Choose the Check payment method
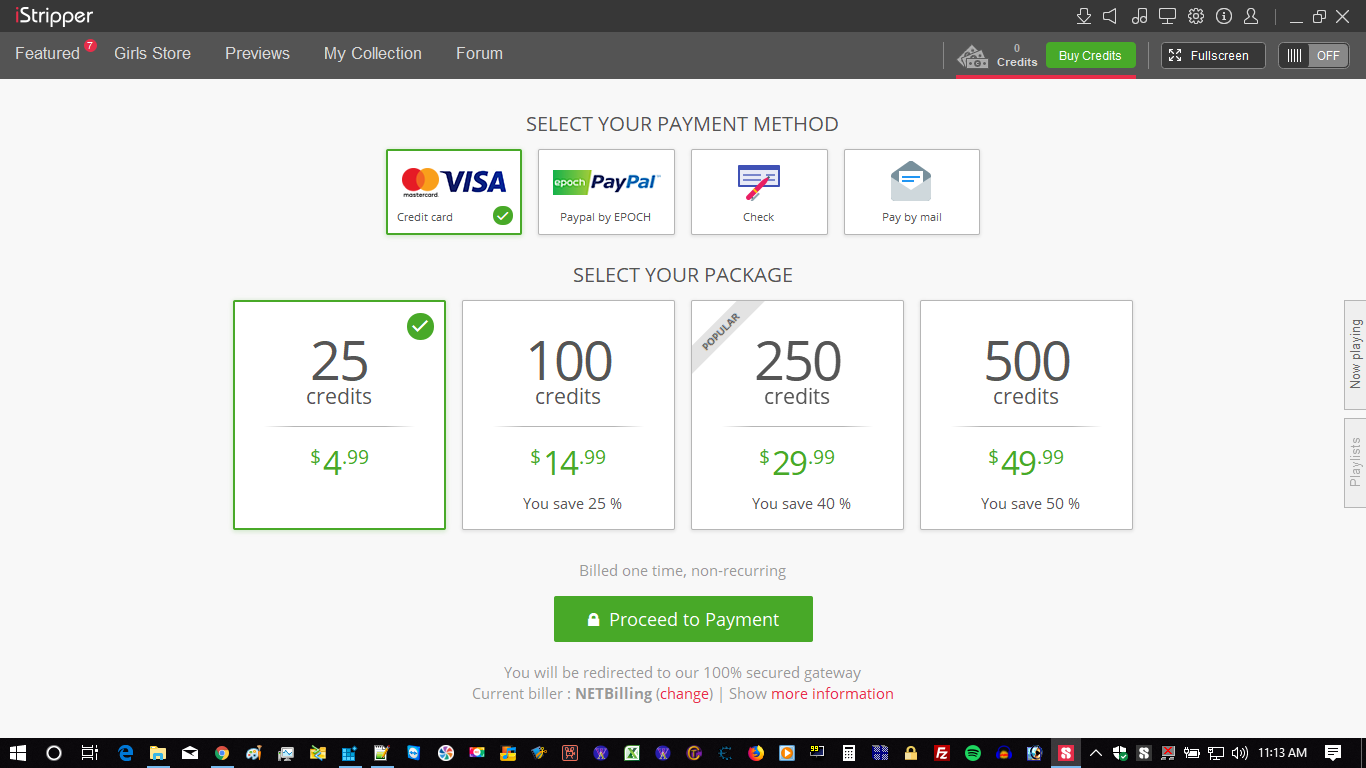The width and height of the screenshot is (1366, 768). coord(759,192)
